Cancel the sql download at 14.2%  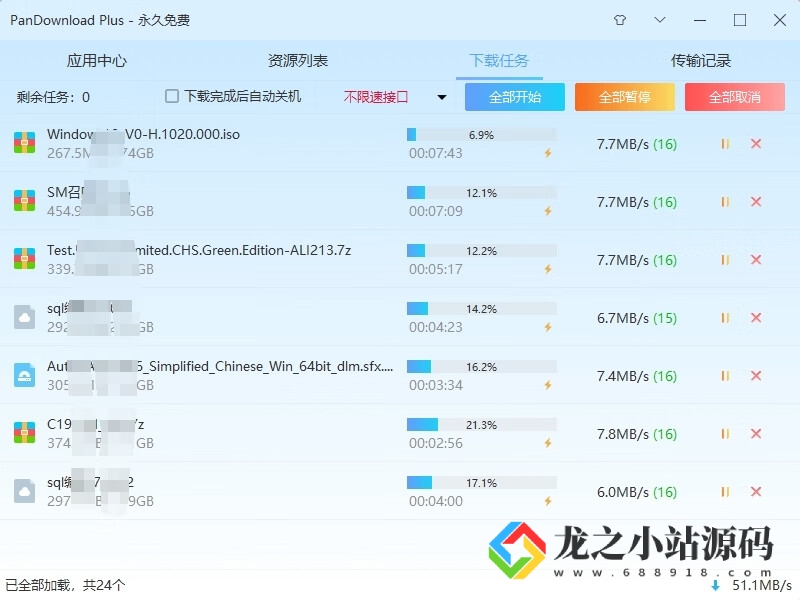[x=756, y=318]
